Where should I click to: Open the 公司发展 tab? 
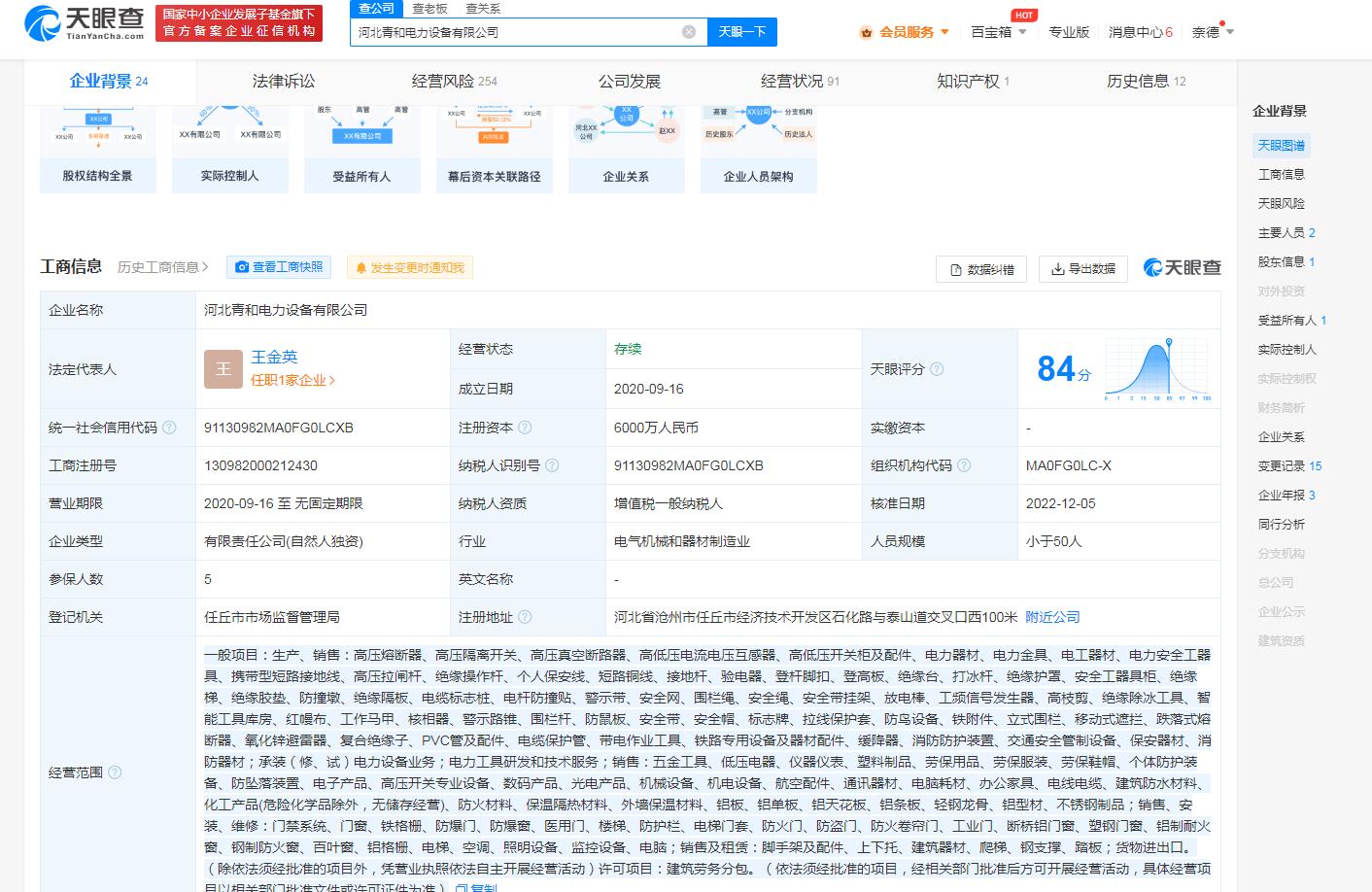[629, 82]
